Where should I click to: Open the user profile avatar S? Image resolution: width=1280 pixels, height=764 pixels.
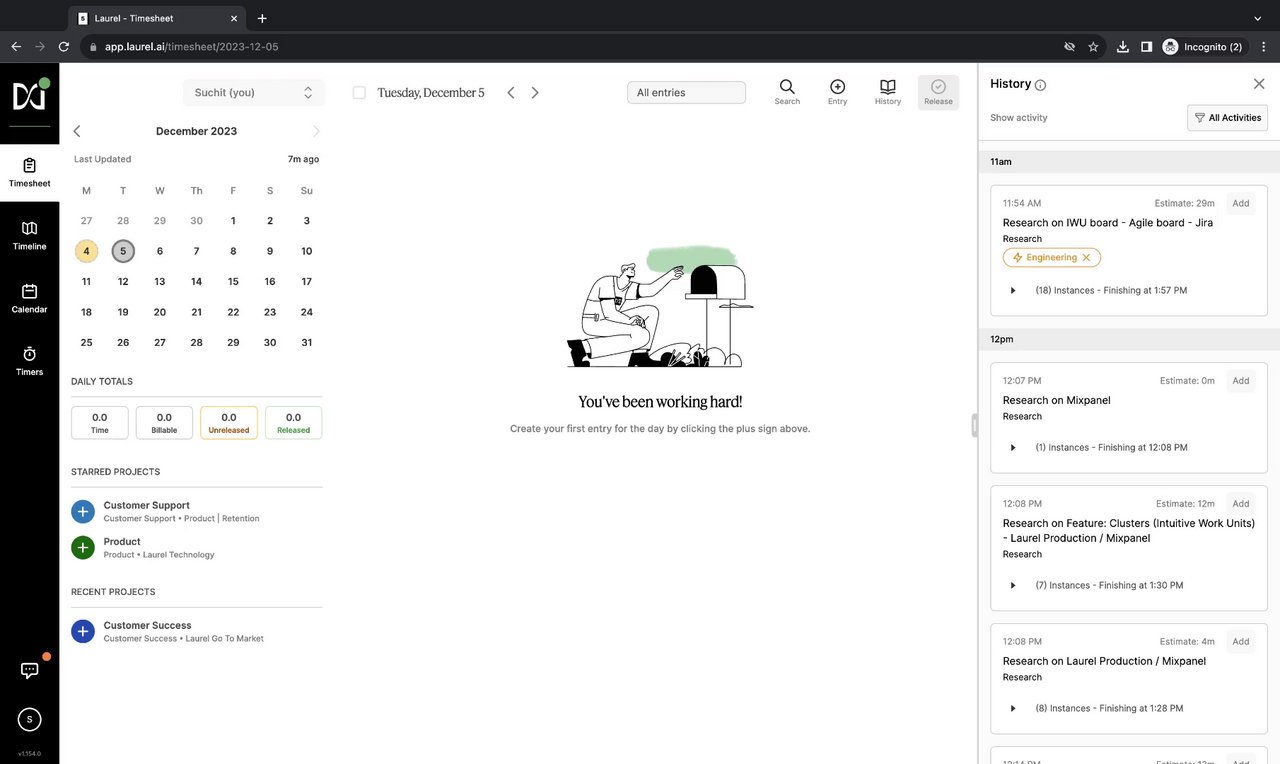point(29,719)
